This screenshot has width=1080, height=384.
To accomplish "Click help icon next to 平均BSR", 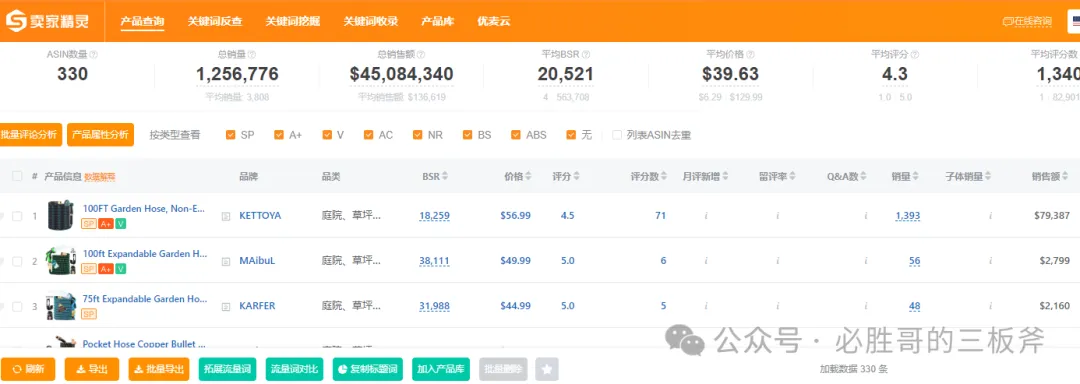I will 585,54.
